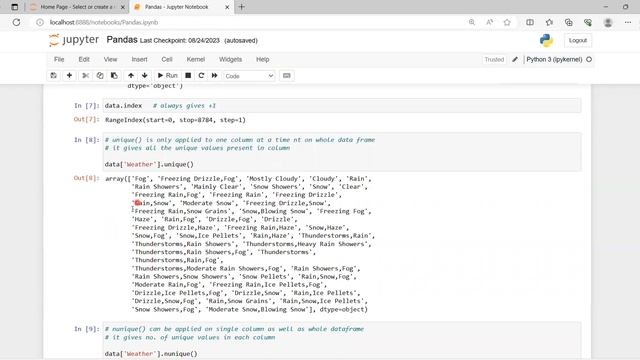This screenshot has height=360, width=640.
Task: Open the command palette keyboard icon
Action: [x=287, y=76]
